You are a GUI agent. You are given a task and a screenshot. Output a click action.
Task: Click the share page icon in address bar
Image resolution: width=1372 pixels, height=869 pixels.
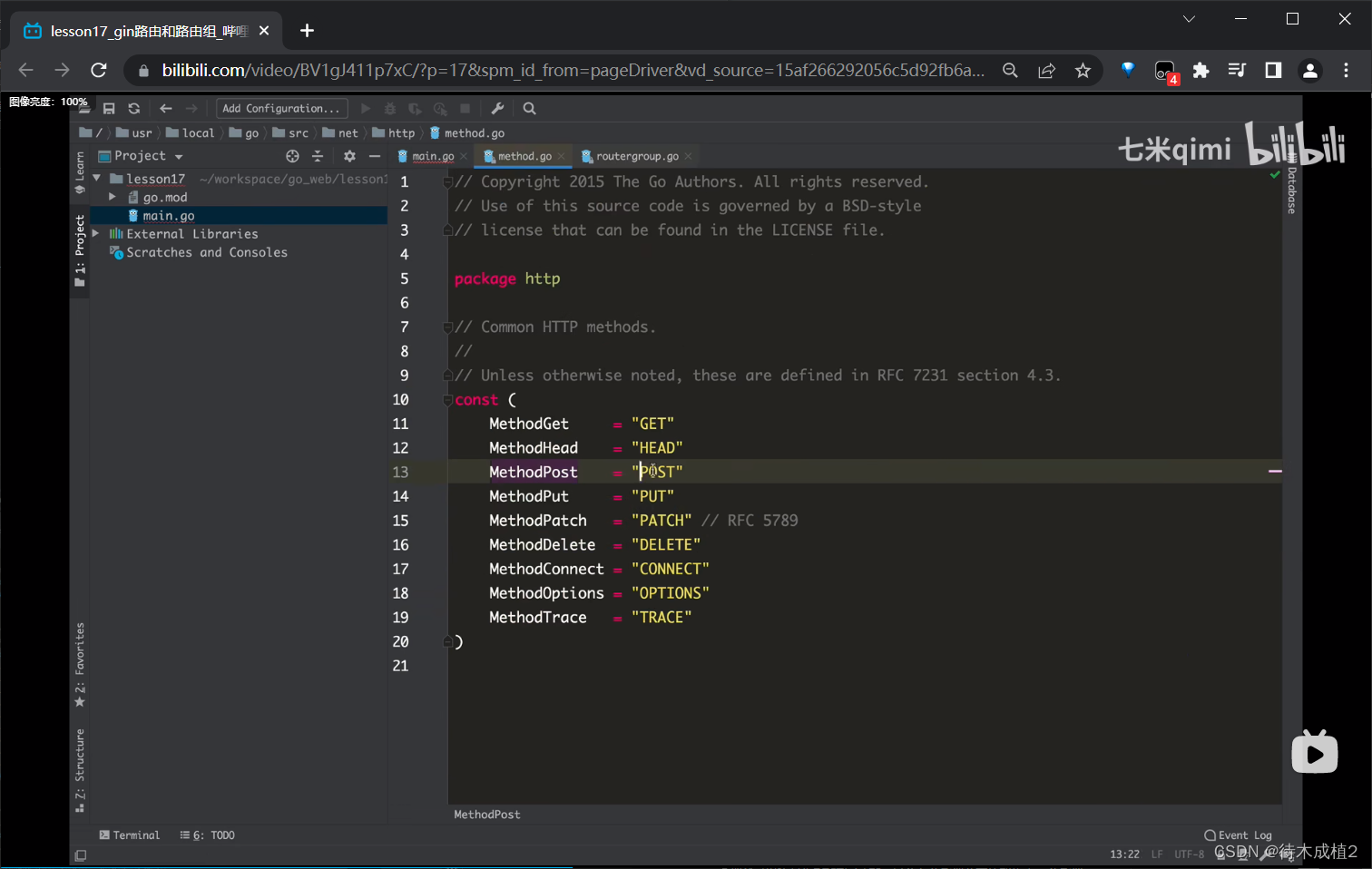click(x=1046, y=70)
